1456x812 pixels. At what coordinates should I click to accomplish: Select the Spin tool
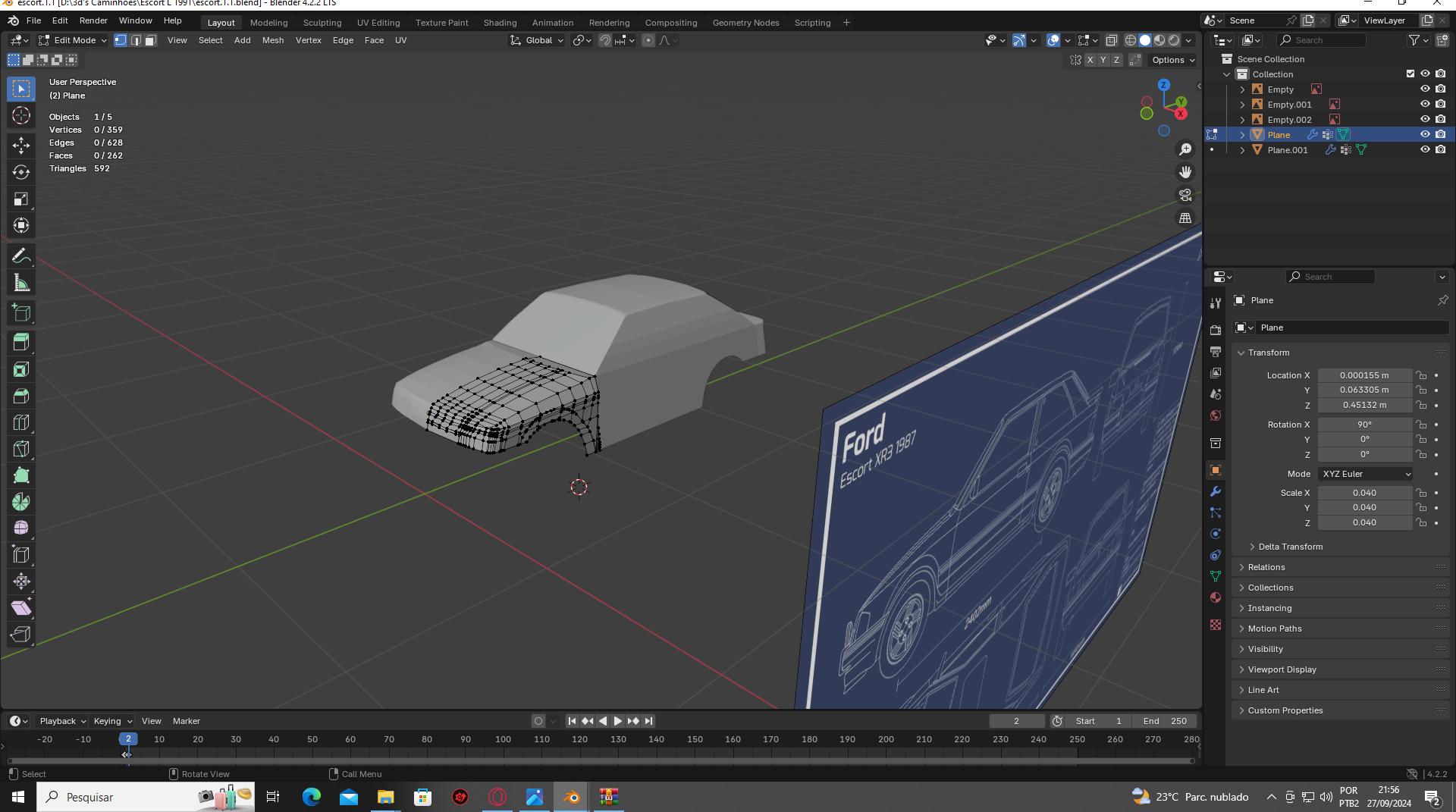point(21,502)
